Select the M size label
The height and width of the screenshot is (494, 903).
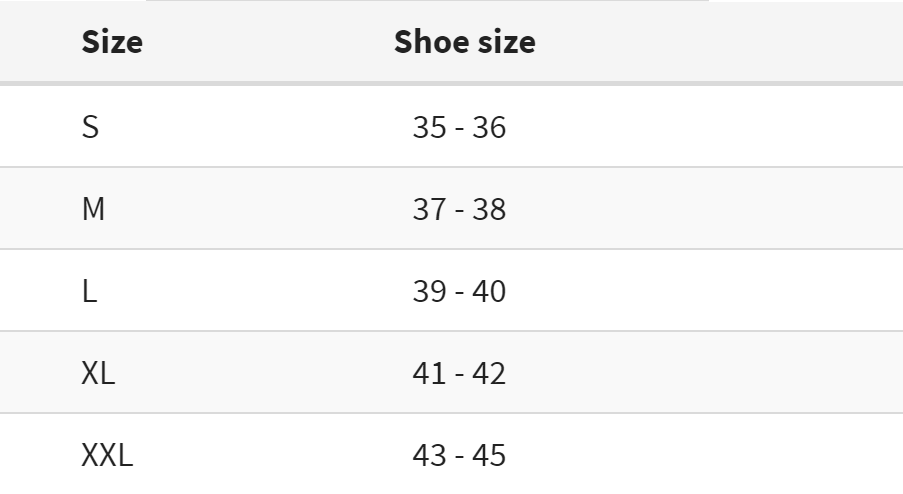click(x=93, y=210)
